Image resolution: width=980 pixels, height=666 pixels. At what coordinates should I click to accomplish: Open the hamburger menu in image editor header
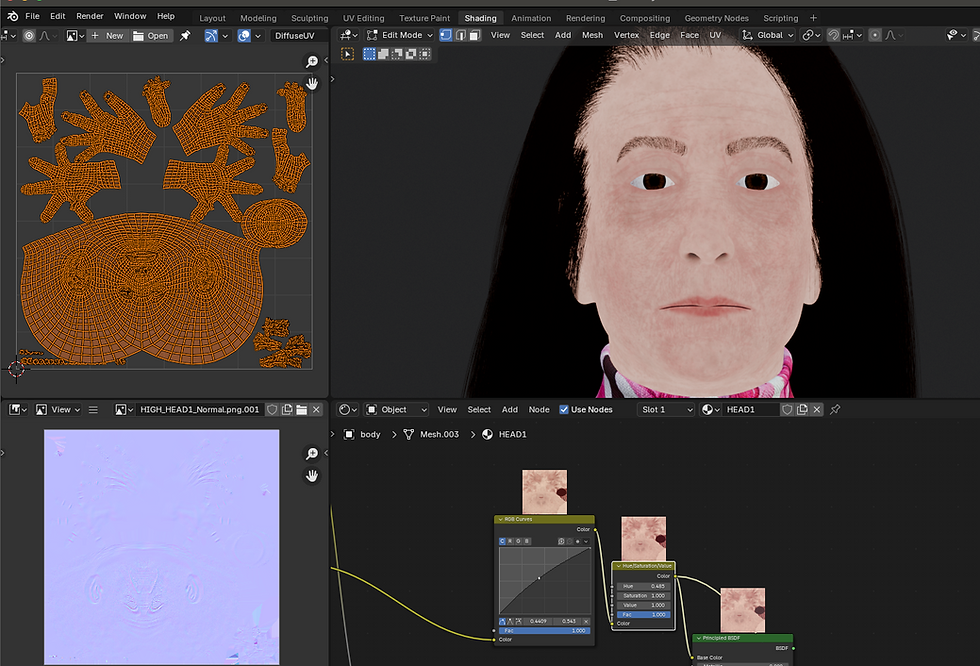click(x=93, y=410)
